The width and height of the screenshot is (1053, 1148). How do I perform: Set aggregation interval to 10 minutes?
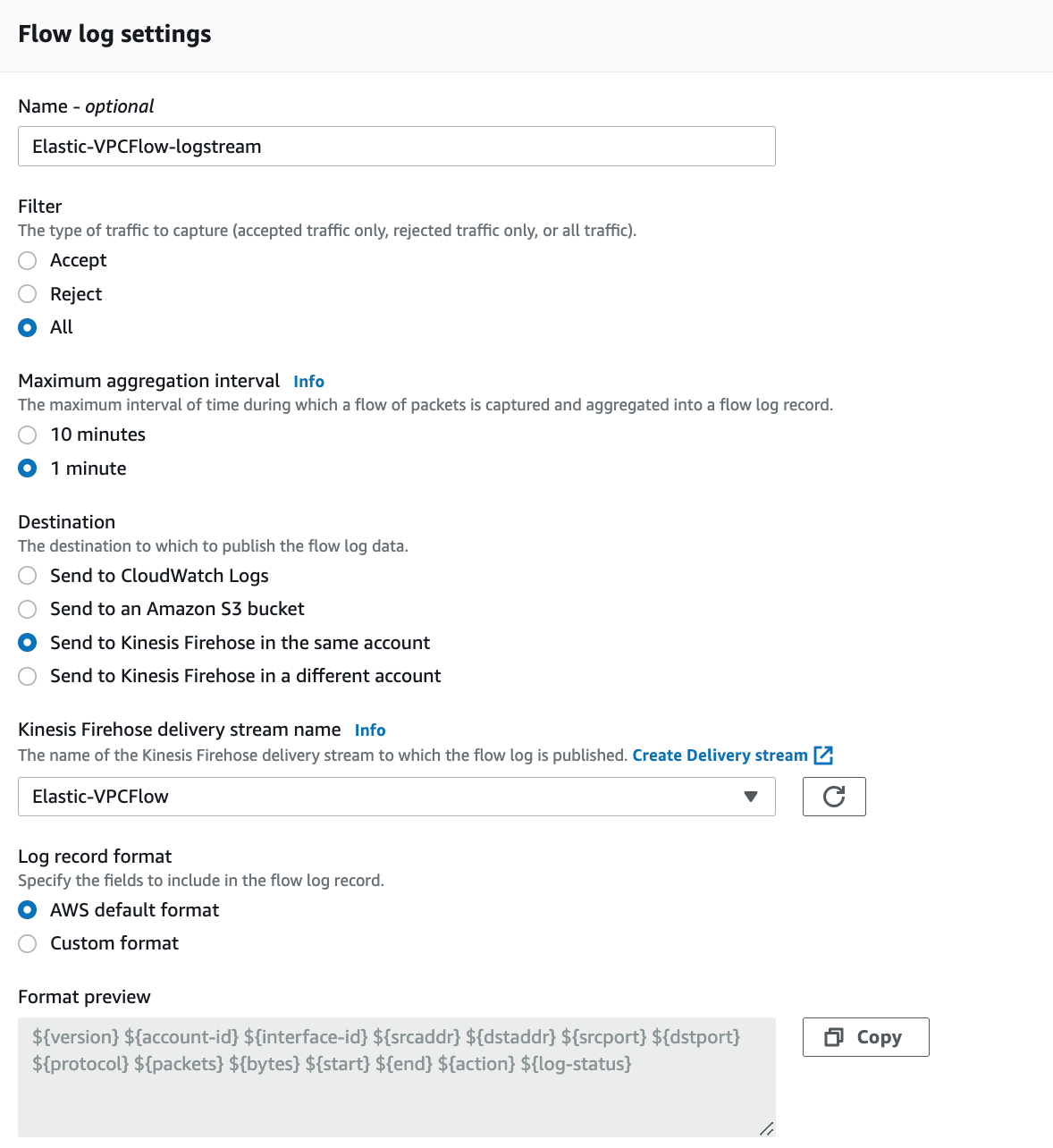click(x=28, y=435)
